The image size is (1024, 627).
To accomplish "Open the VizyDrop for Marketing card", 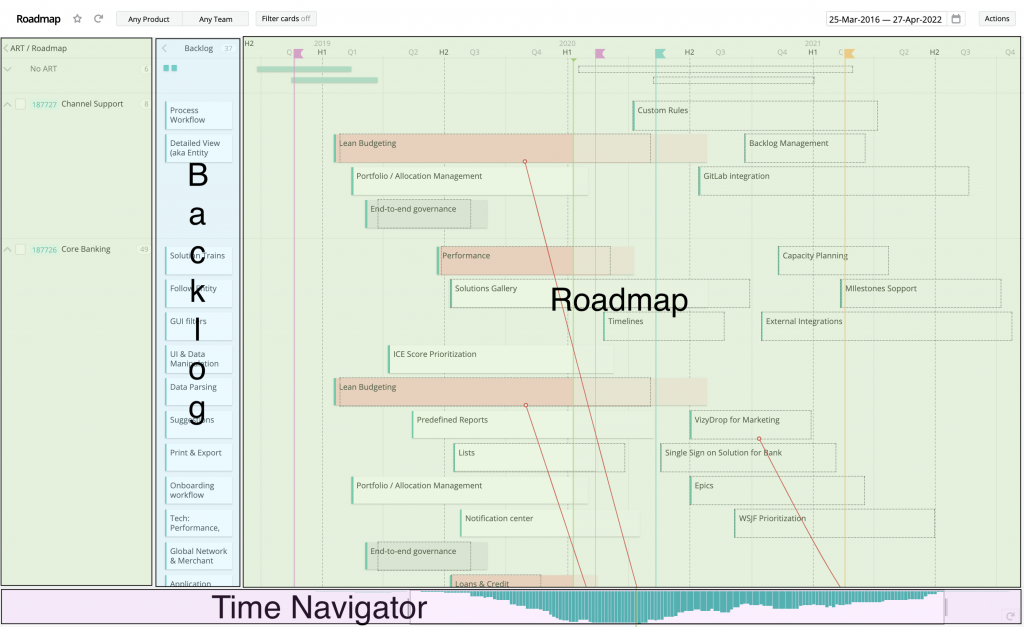I will tap(750, 425).
